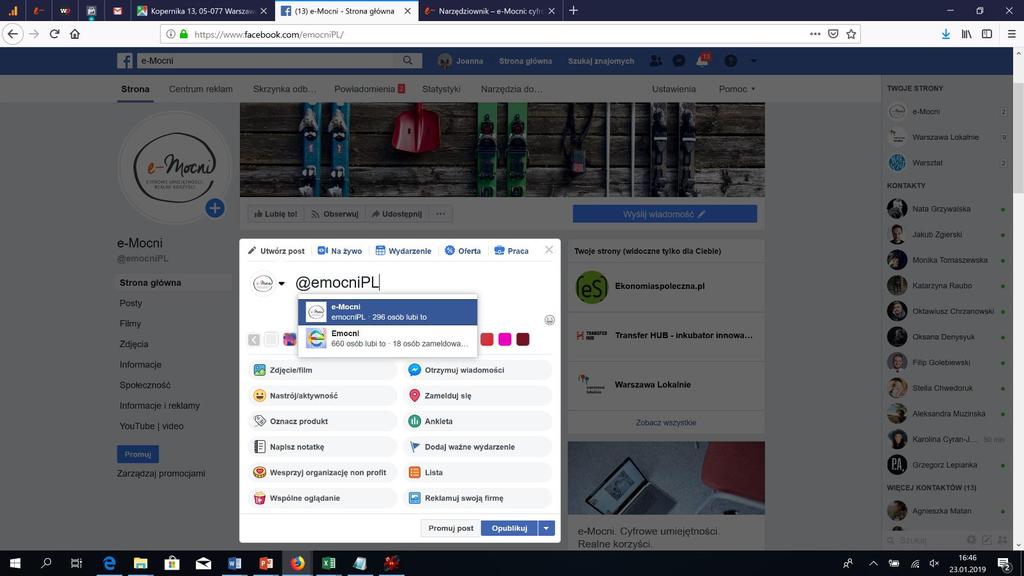The width and height of the screenshot is (1024, 576).
Task: Open Napisz notatkę option
Action: [x=323, y=447]
